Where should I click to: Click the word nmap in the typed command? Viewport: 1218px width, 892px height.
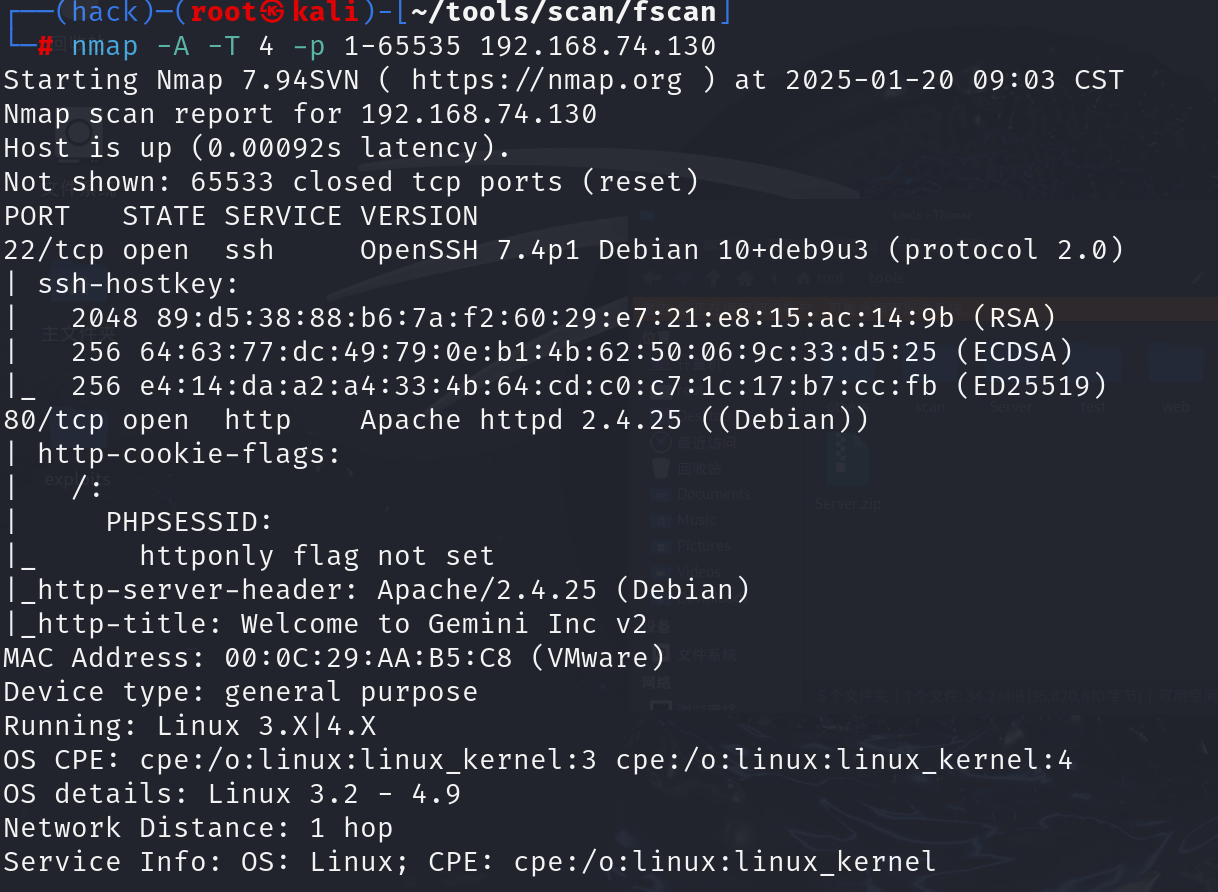[104, 46]
